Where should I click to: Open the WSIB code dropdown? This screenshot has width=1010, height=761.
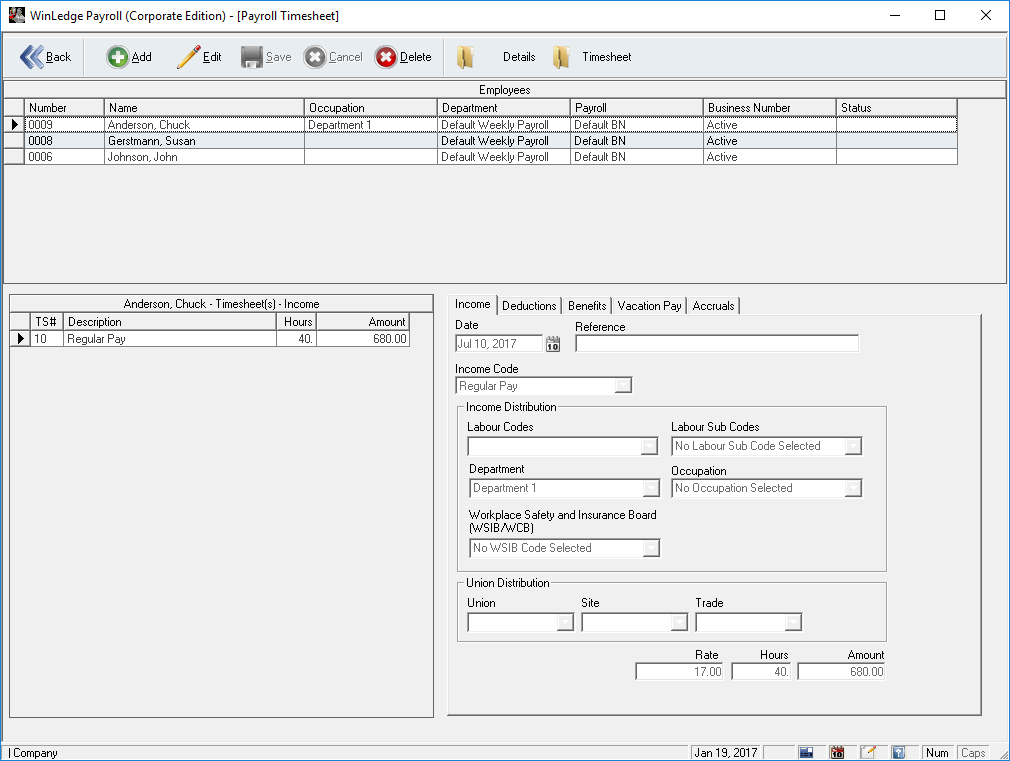(x=651, y=548)
